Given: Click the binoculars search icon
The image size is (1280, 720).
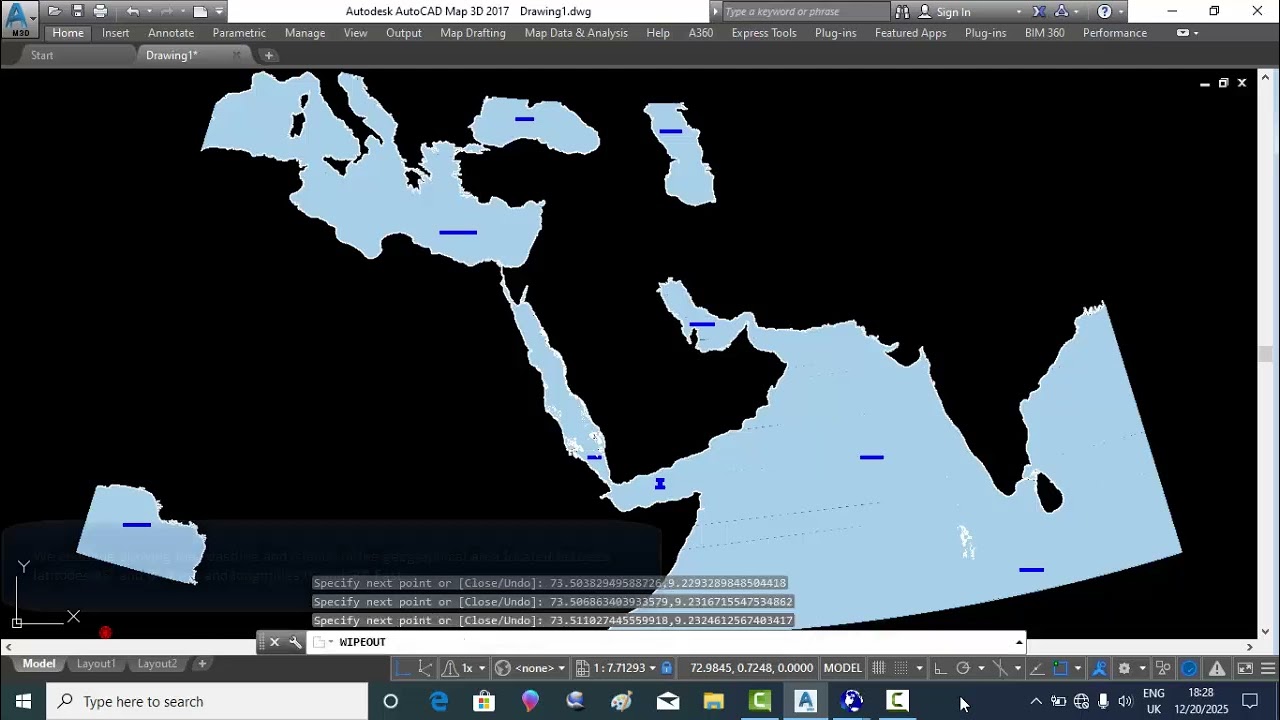Looking at the screenshot, I should (902, 11).
